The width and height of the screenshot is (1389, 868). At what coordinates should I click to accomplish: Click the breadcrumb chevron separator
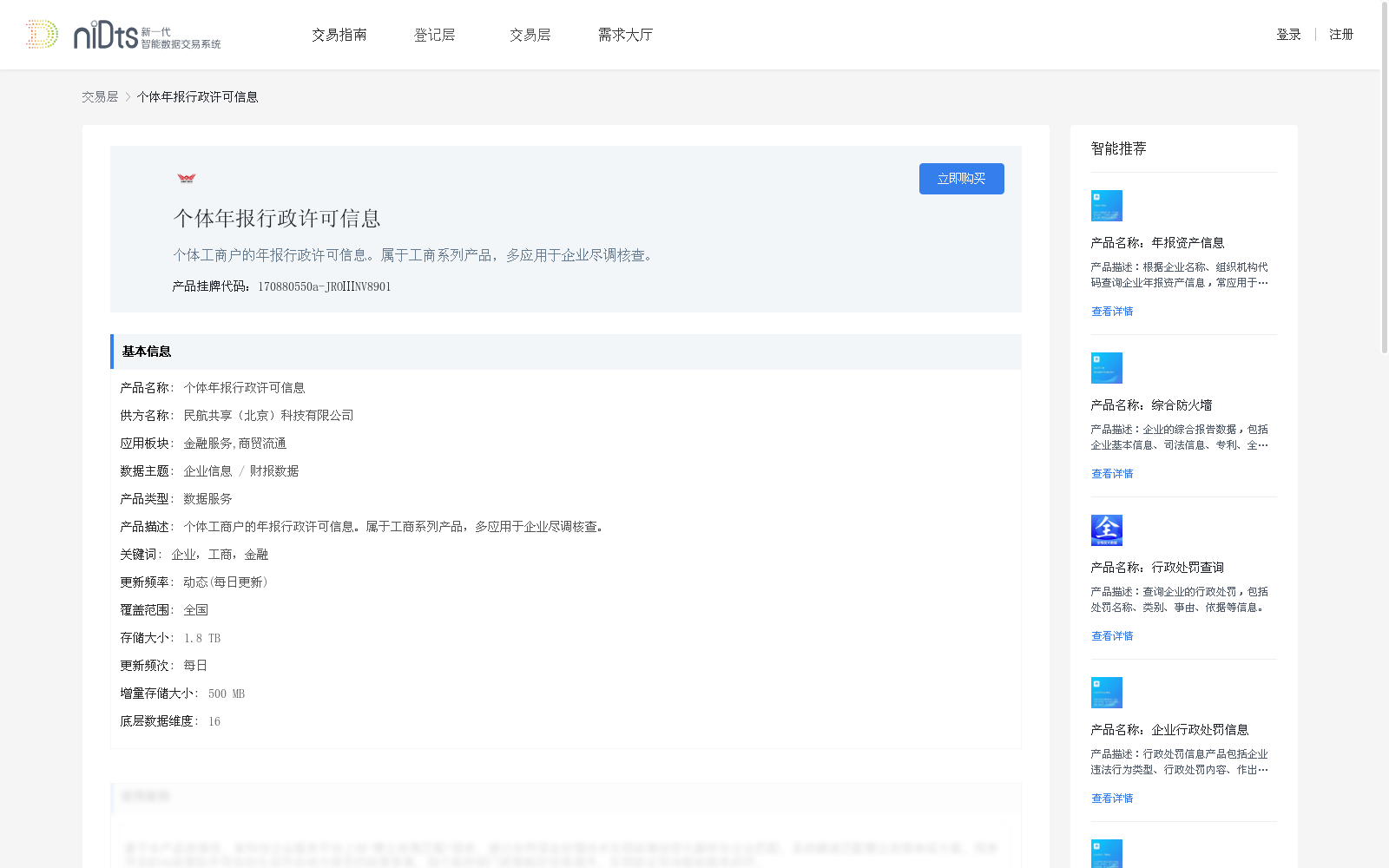coord(128,97)
